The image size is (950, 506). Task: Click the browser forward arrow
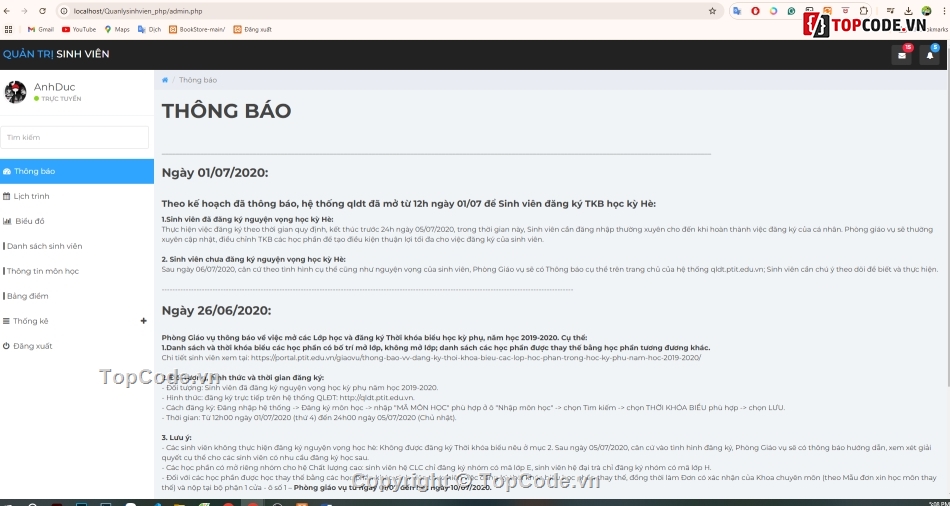(x=25, y=11)
